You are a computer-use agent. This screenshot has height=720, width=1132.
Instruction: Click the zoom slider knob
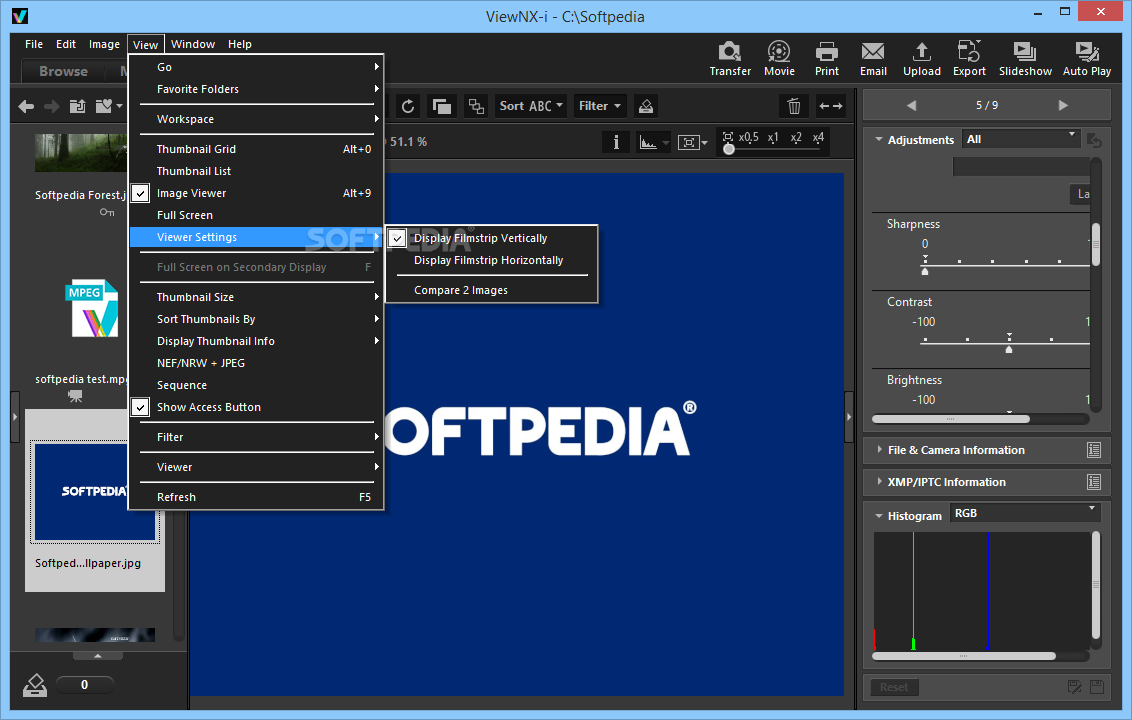tap(729, 149)
